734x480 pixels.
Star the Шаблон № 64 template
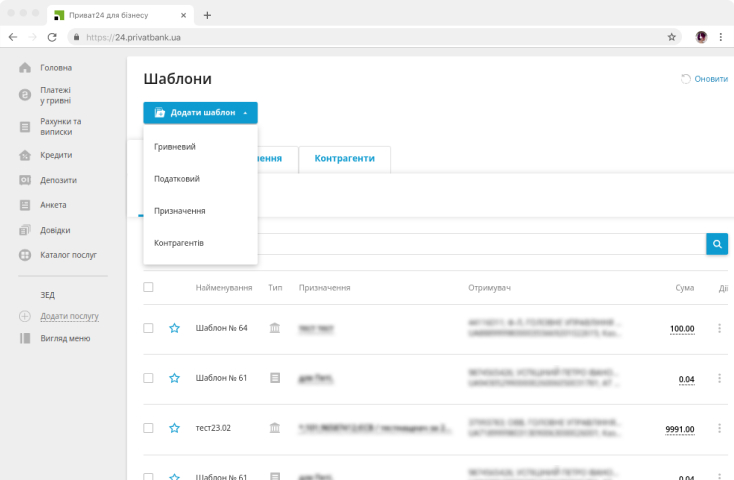tap(174, 328)
